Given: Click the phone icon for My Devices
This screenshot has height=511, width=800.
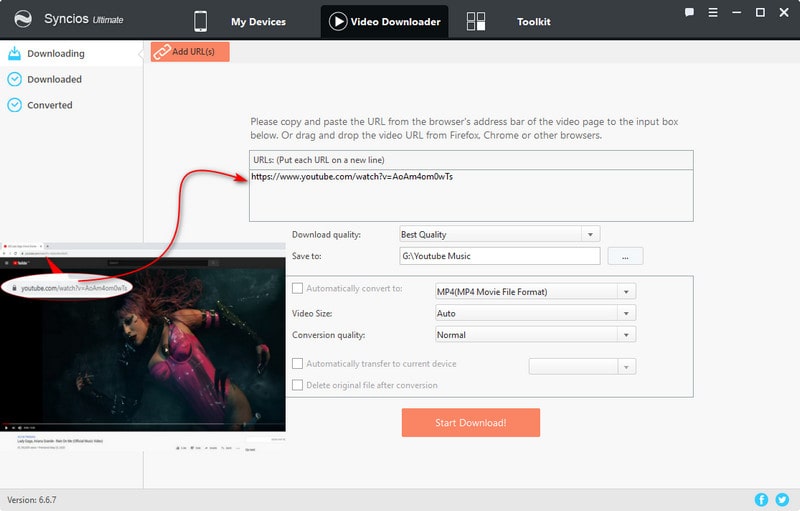Looking at the screenshot, I should (x=201, y=21).
